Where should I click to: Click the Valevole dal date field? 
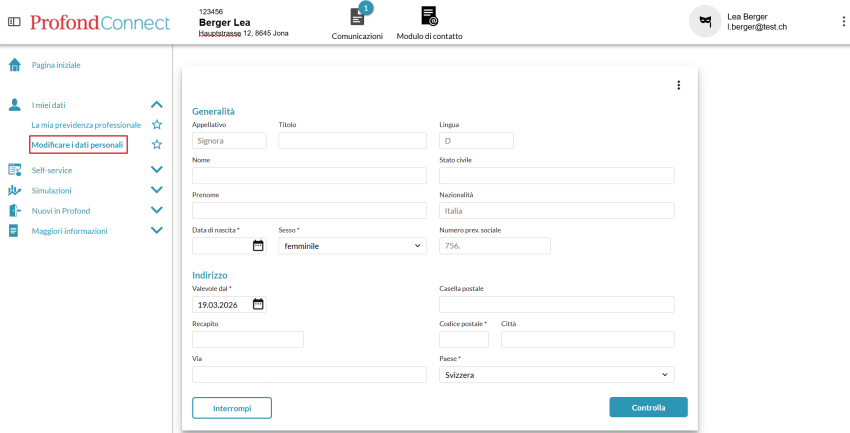click(229, 305)
